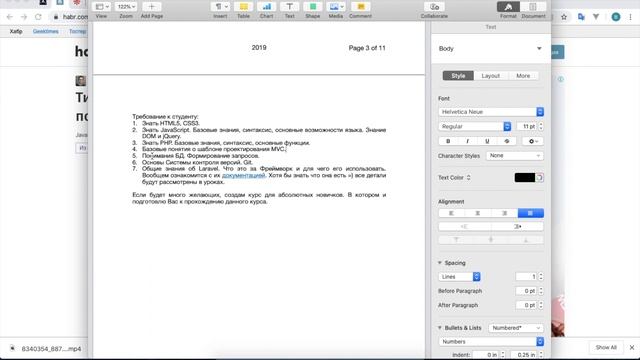Screen dimensions: 640x360
Task: Open the Geektimes bookmark link
Action: pyautogui.click(x=46, y=31)
